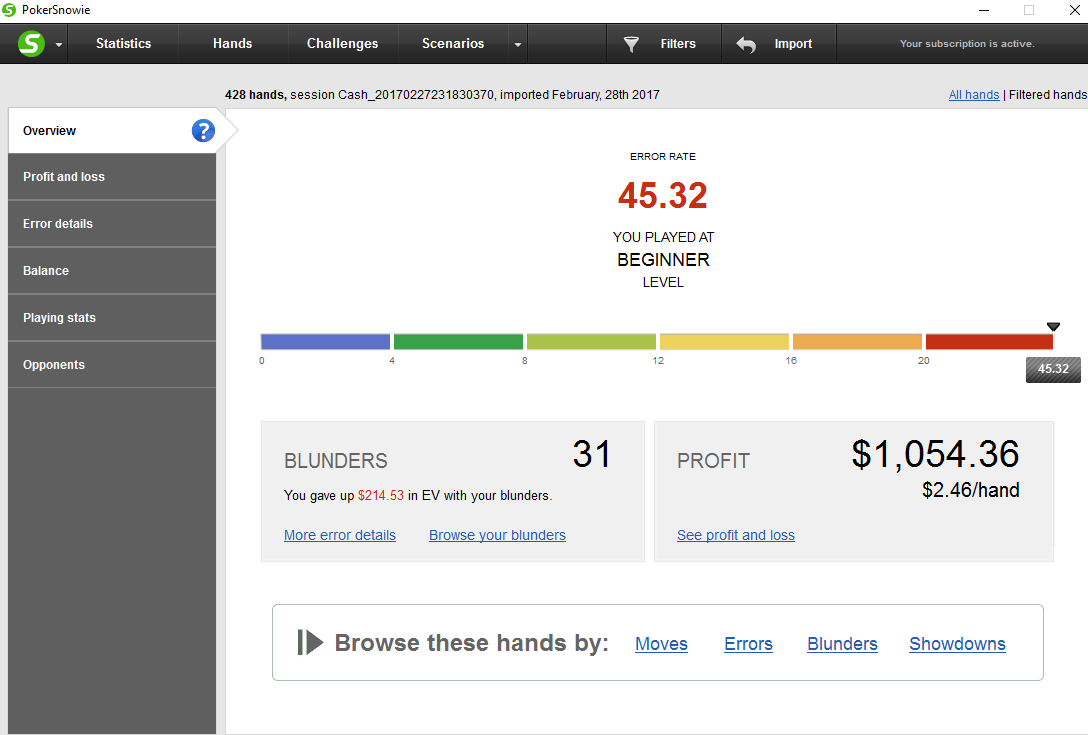Click the yellow error rate segment
Screen dimensions: 1088x735
[x=724, y=341]
